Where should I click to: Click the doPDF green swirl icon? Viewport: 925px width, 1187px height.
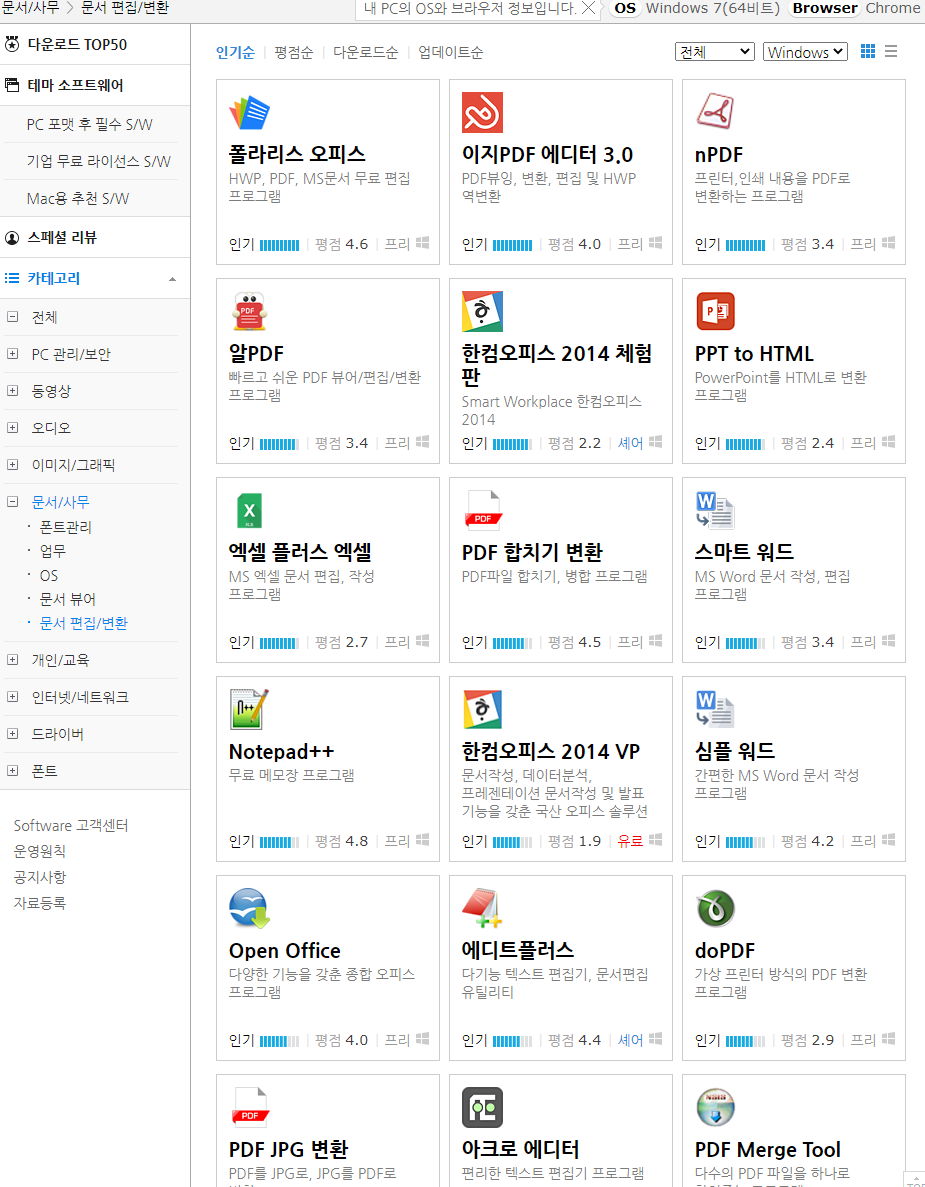715,908
